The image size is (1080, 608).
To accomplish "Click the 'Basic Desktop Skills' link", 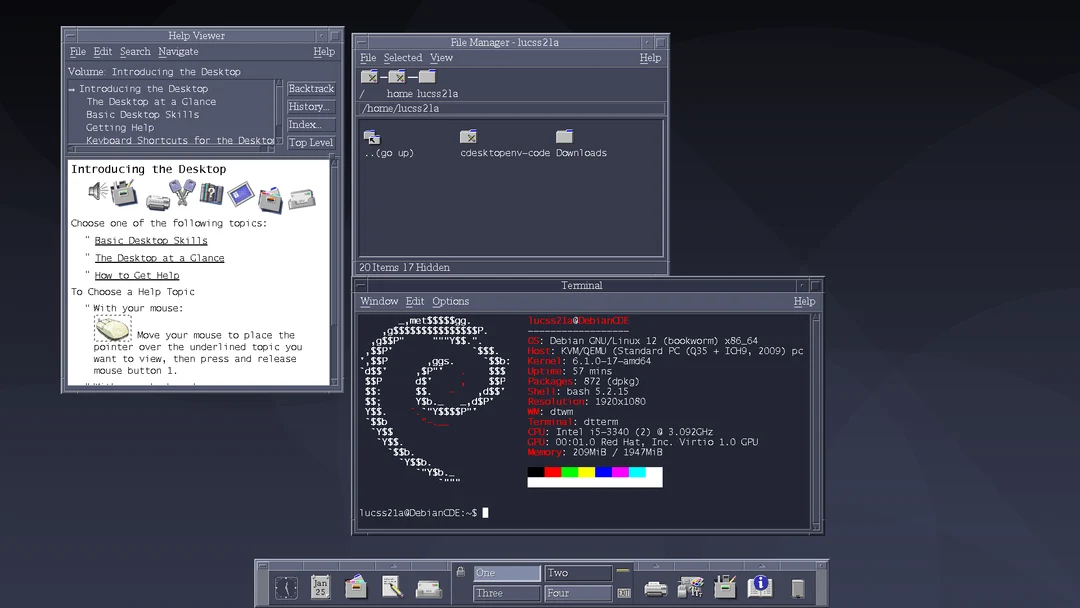I will [x=151, y=240].
